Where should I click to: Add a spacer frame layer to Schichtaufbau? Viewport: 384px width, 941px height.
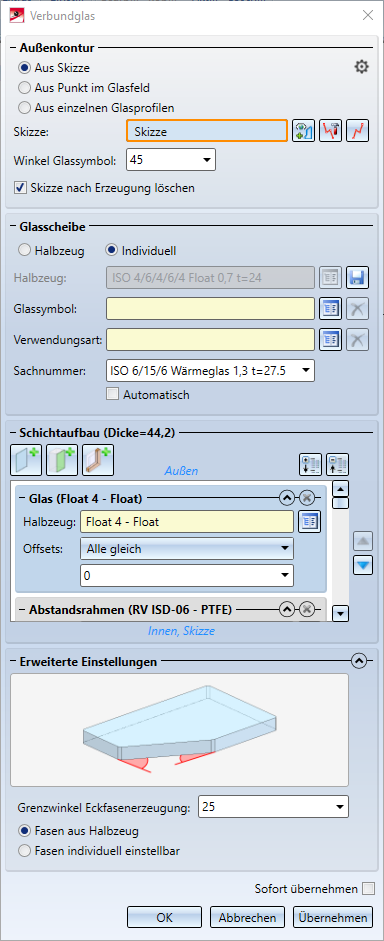pyautogui.click(x=98, y=460)
